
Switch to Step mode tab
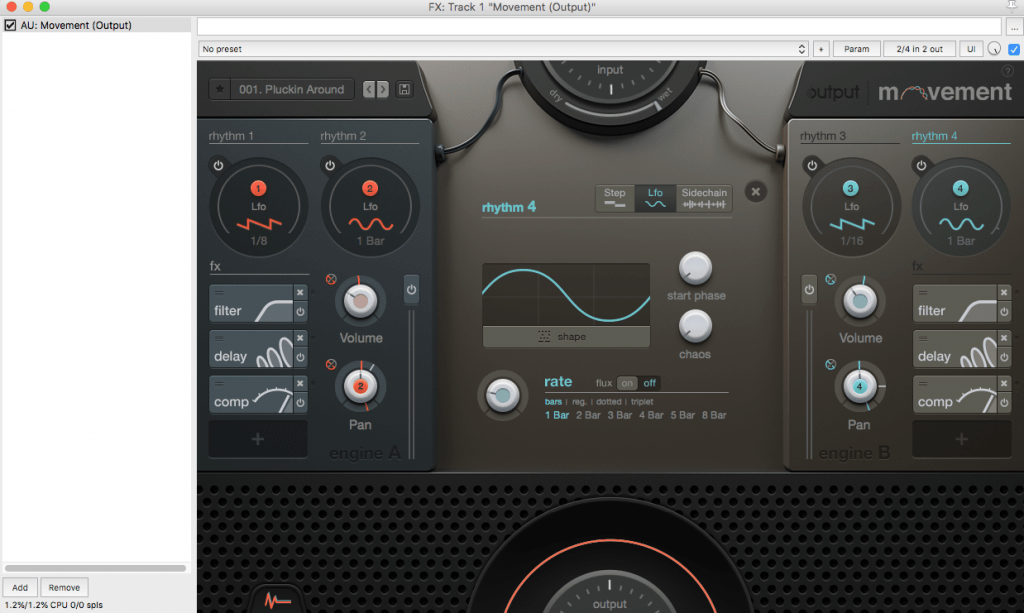coord(615,198)
